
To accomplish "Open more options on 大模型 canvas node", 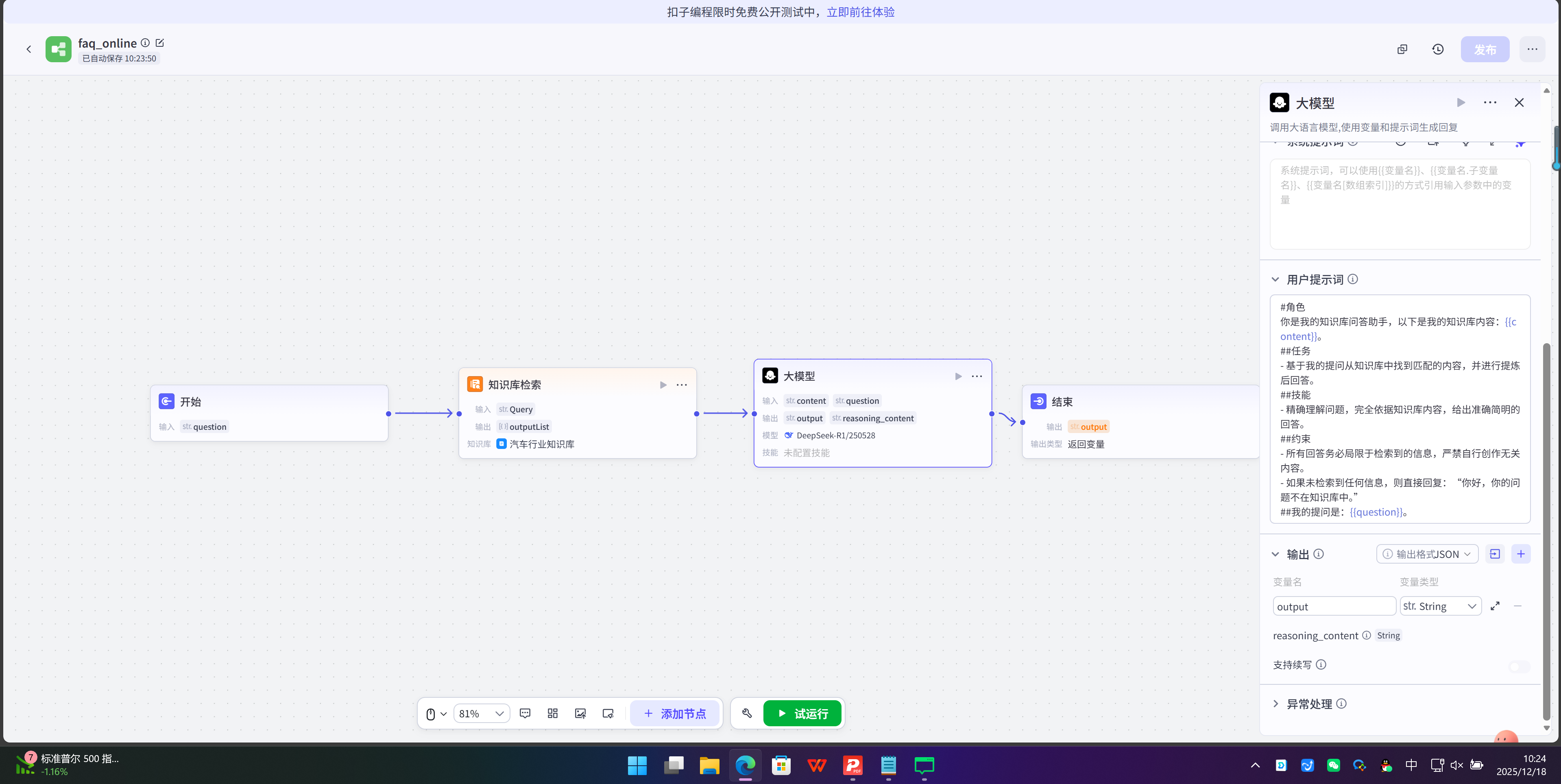I will 977,376.
